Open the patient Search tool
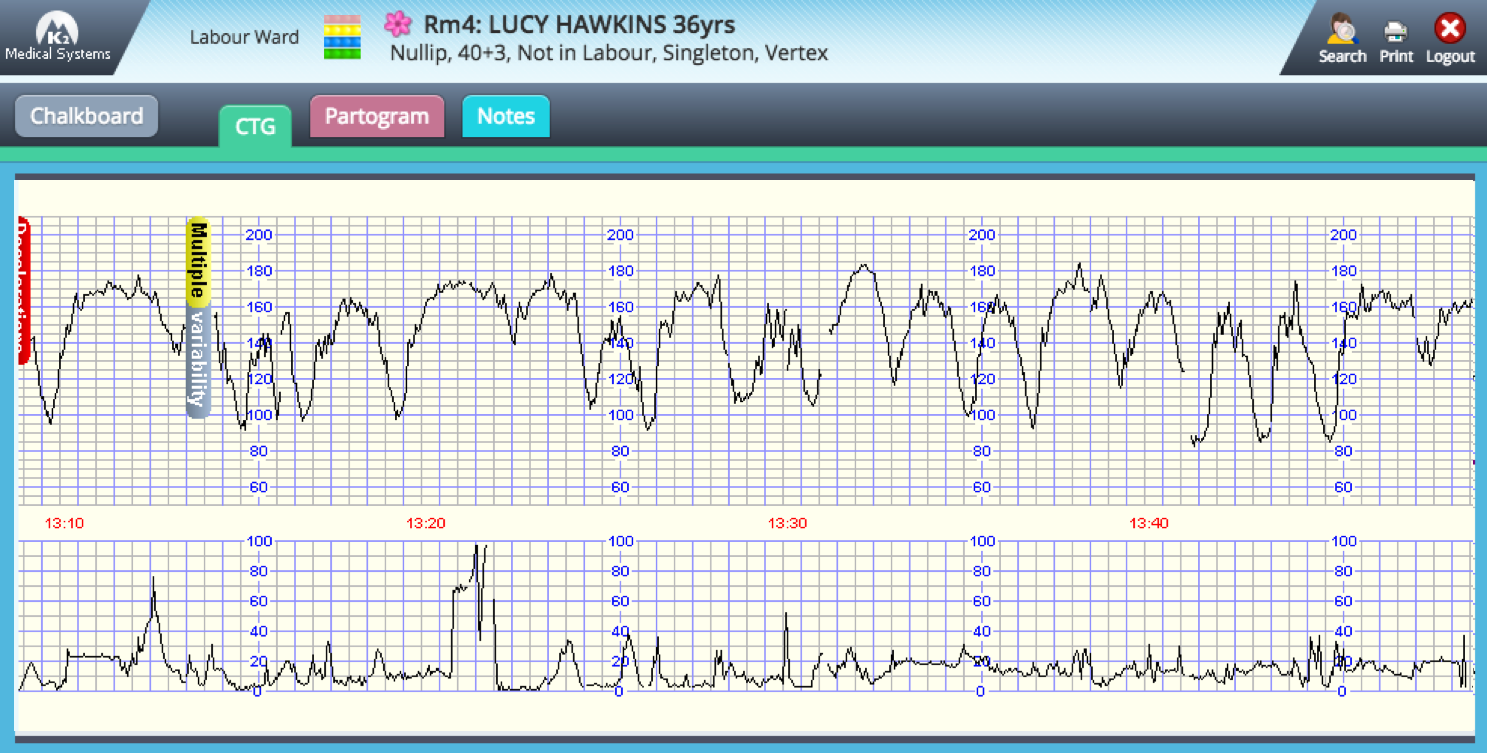The width and height of the screenshot is (1487, 754). coord(1342,39)
